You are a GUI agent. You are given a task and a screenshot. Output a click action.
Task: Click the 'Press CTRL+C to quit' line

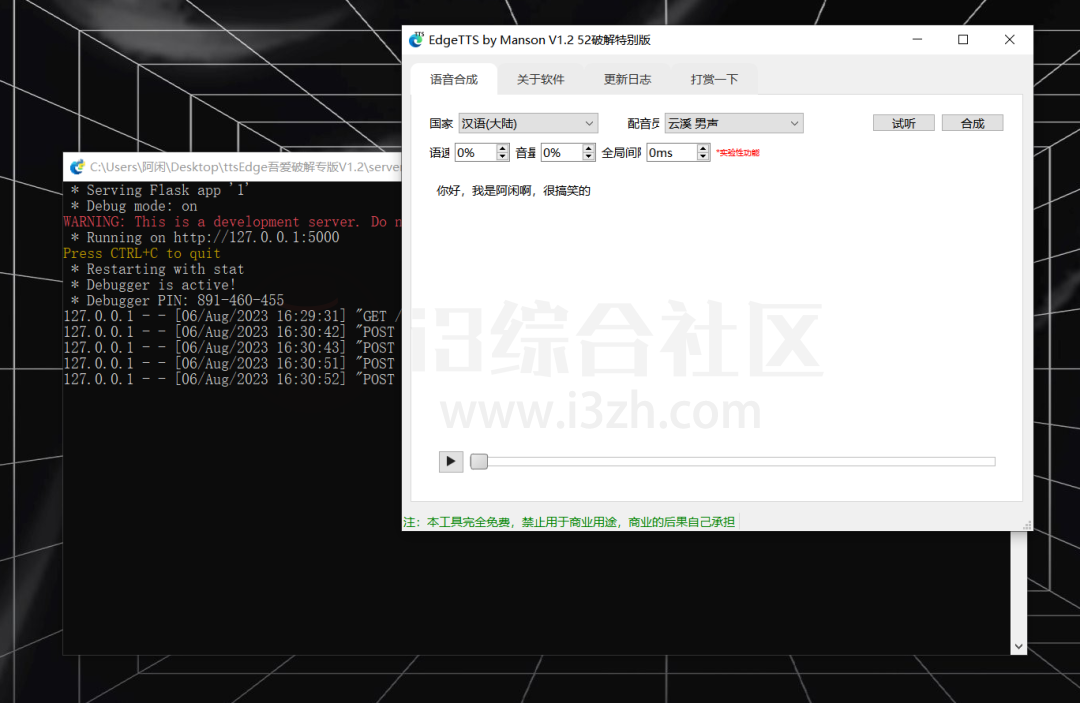click(x=142, y=253)
